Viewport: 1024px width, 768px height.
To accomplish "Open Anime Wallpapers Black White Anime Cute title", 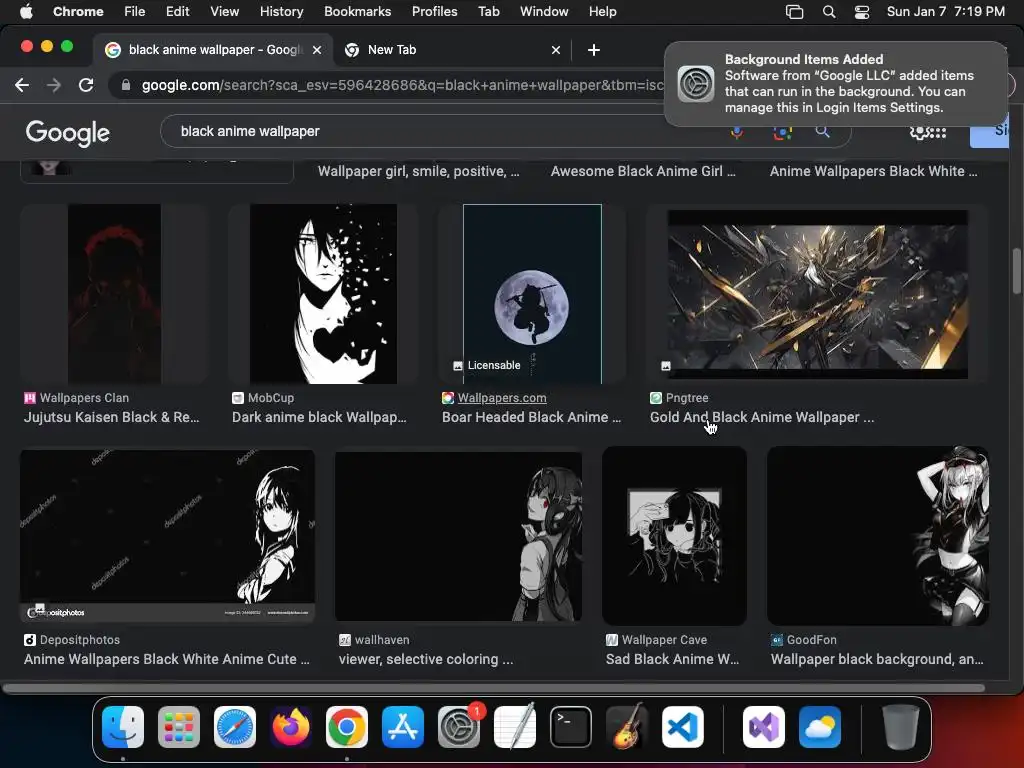I will click(x=167, y=660).
